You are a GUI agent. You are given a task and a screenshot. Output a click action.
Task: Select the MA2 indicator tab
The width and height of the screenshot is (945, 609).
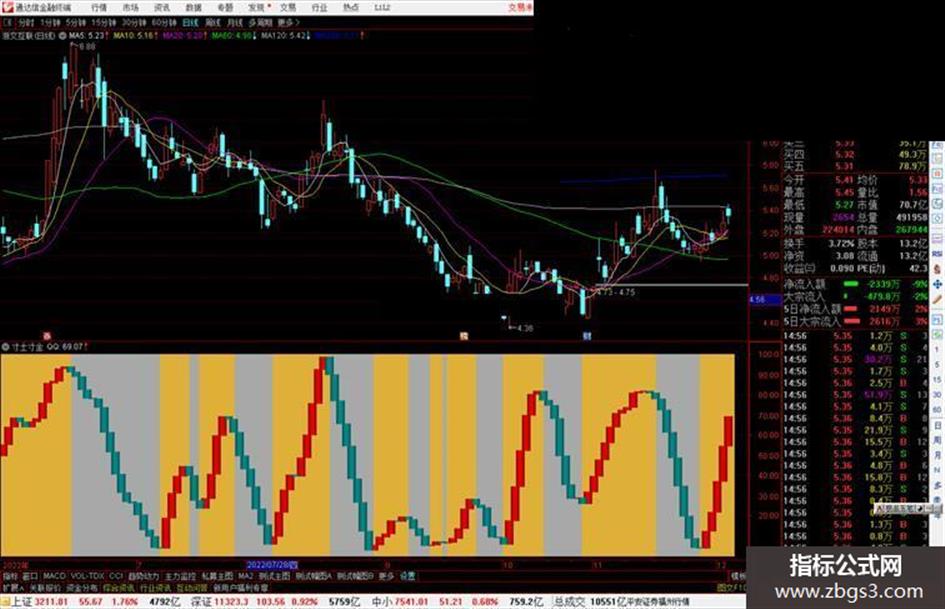tap(245, 576)
